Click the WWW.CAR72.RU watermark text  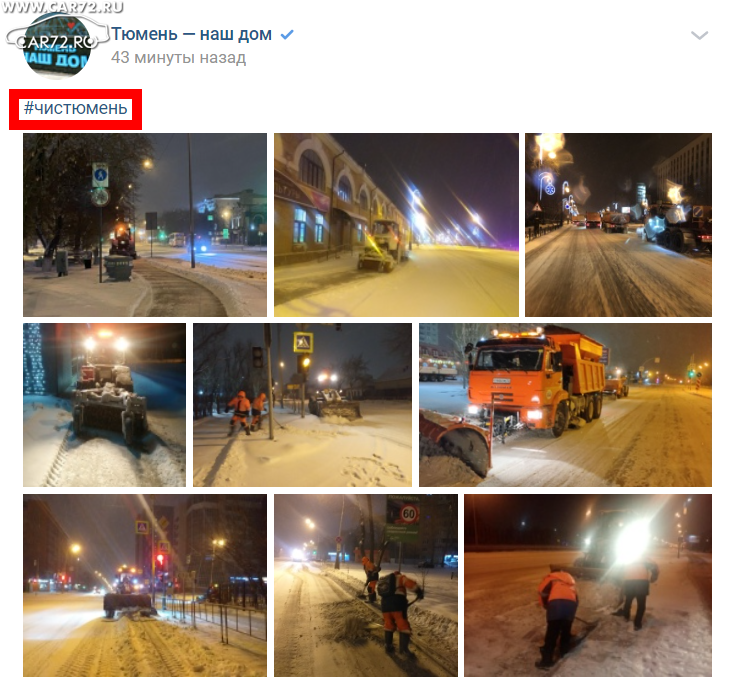tap(63, 7)
